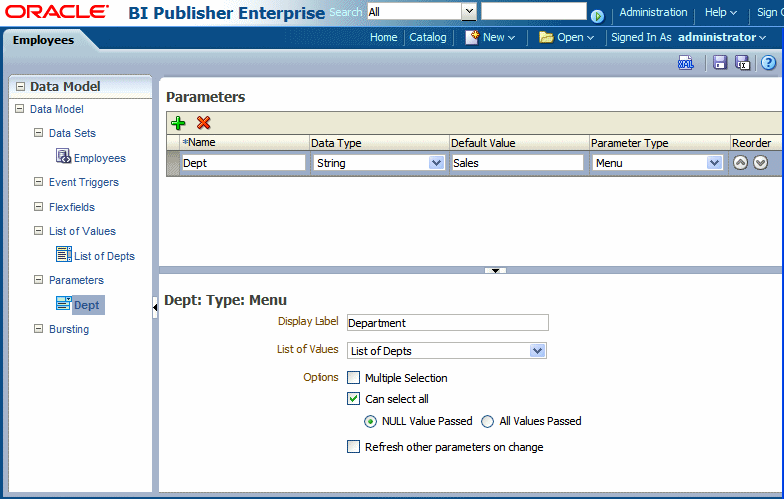Click the Display Label Department field
Image resolution: width=784 pixels, height=499 pixels.
(x=448, y=322)
